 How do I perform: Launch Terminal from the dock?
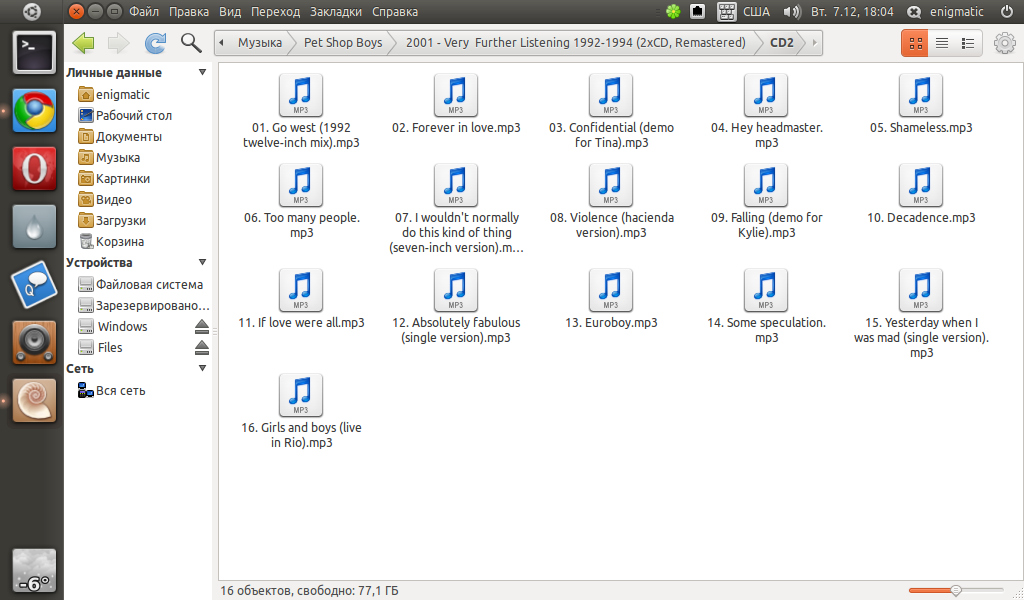(x=35, y=52)
